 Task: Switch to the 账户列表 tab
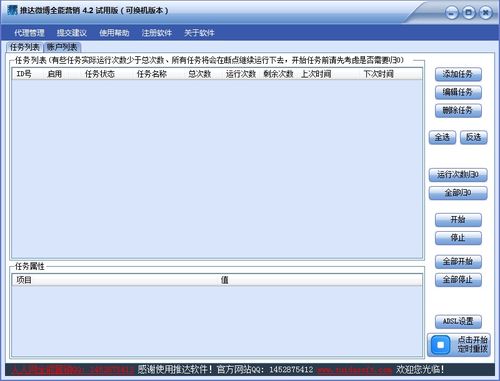click(62, 47)
